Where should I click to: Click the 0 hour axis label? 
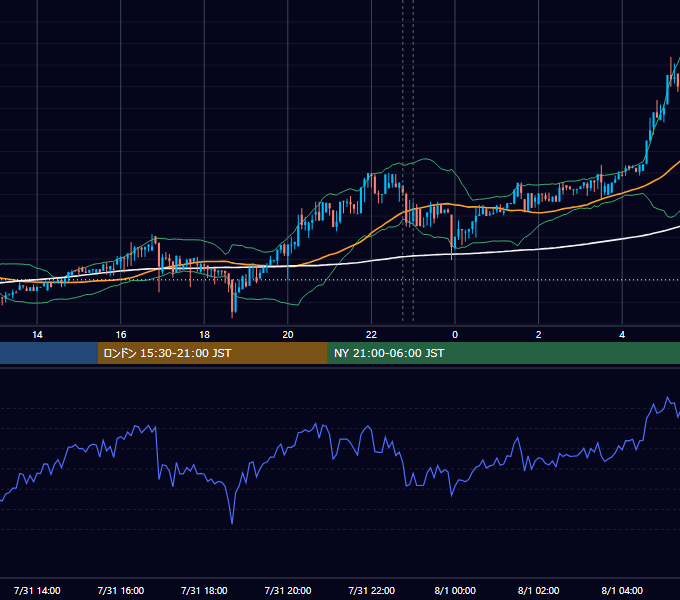pyautogui.click(x=455, y=335)
